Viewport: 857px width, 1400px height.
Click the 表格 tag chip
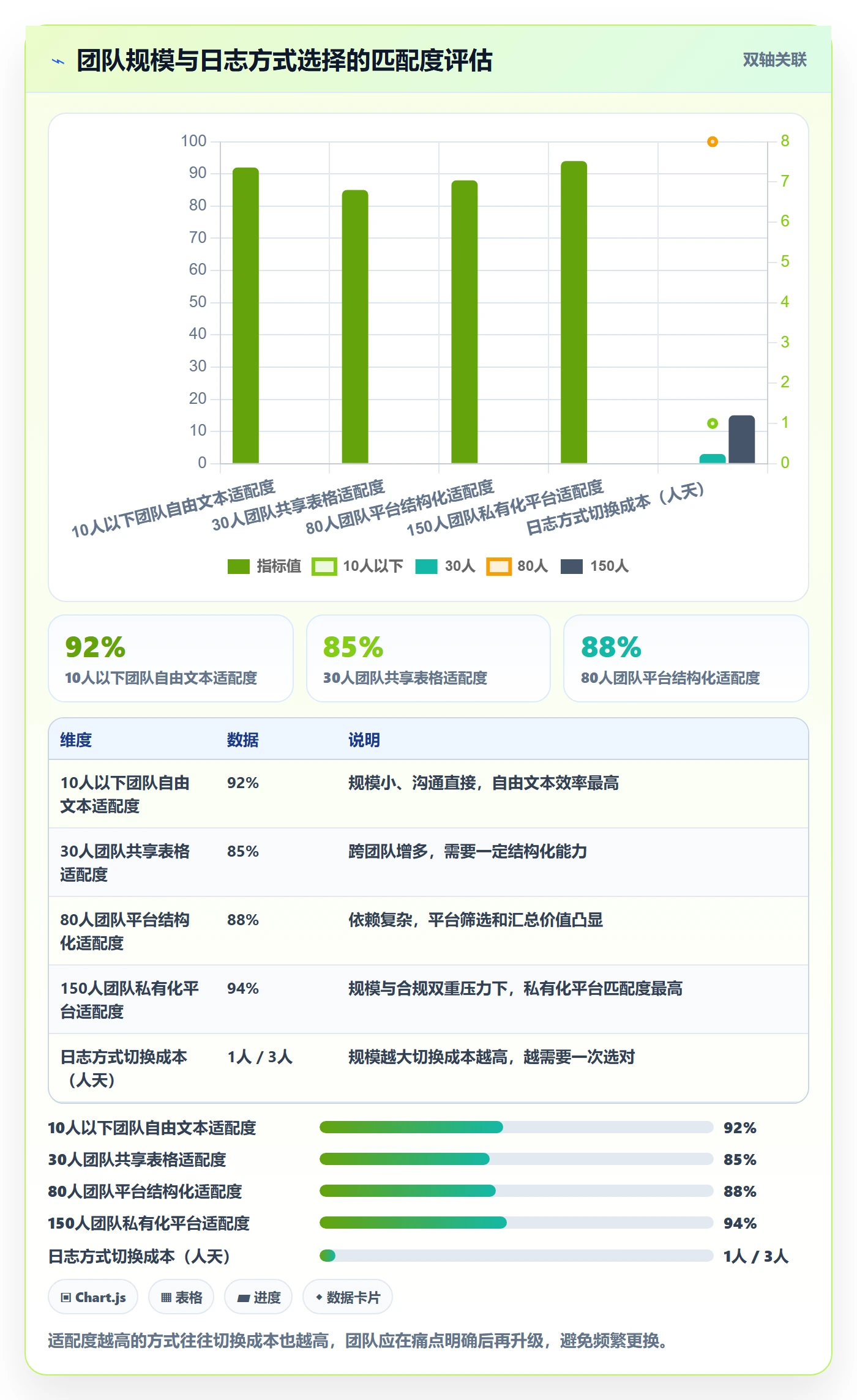pos(181,1297)
